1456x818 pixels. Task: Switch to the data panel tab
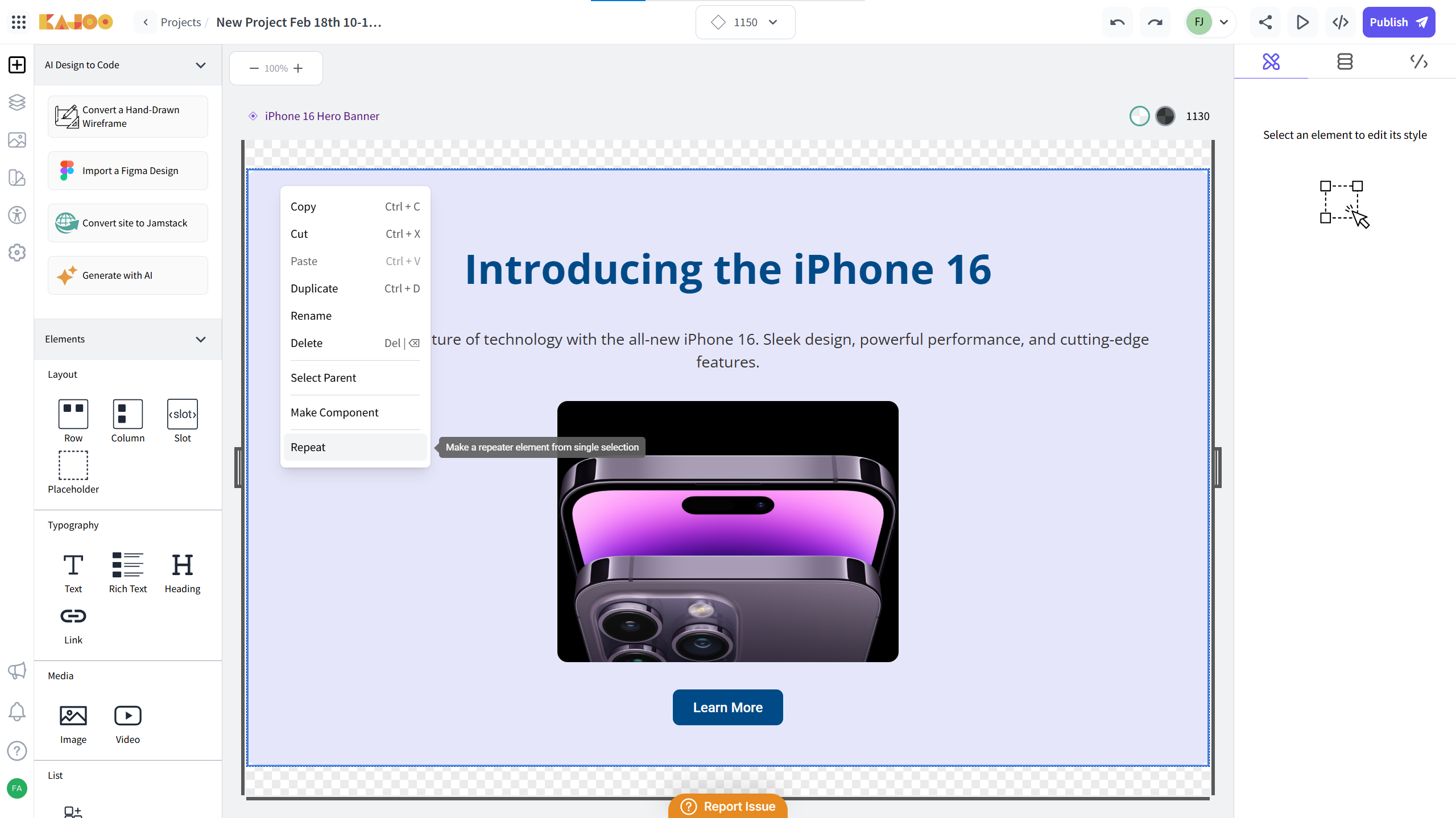click(1345, 61)
